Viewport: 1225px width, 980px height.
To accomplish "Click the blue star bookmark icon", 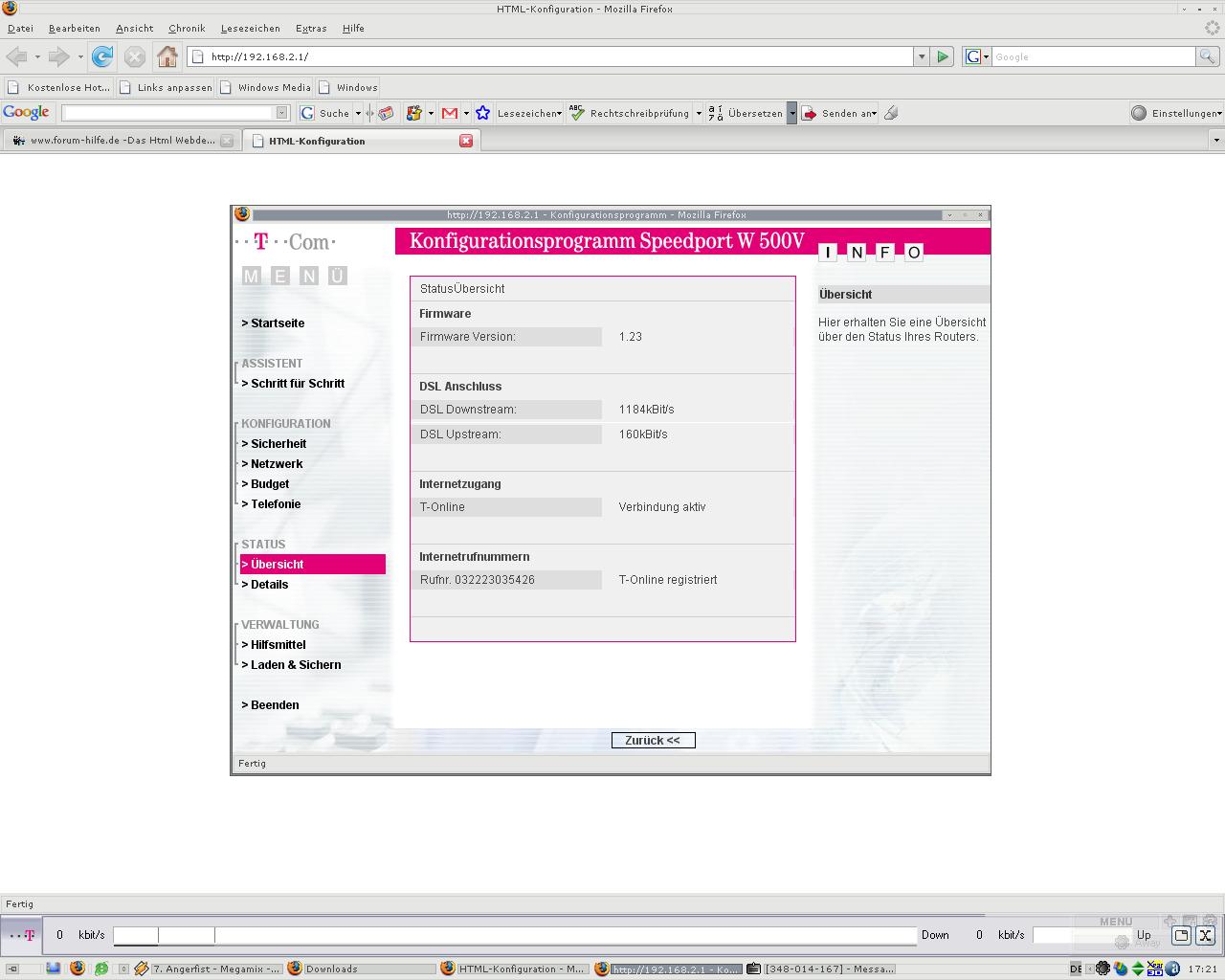I will coord(482,113).
